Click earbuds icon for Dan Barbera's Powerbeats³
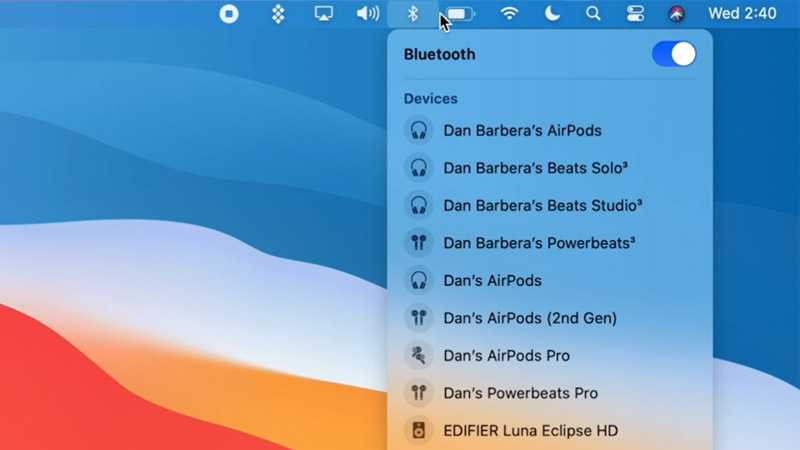The image size is (800, 450). click(419, 242)
